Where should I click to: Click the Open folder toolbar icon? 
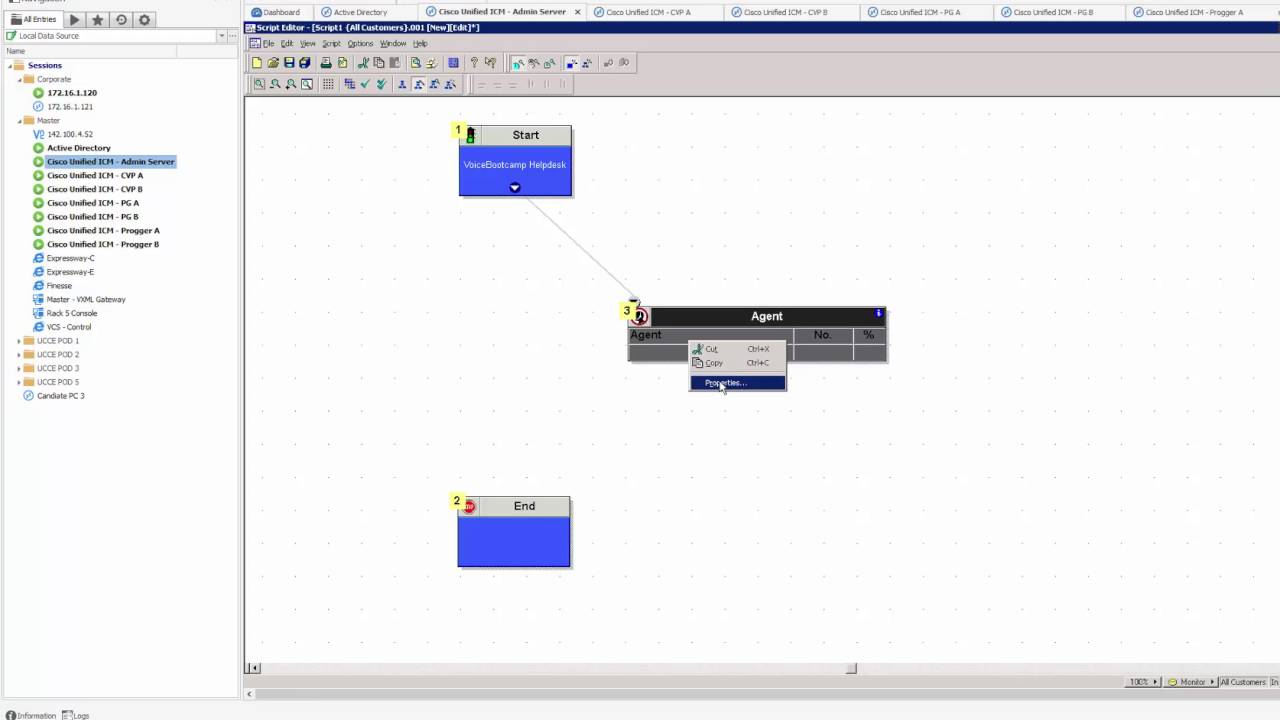tap(273, 63)
